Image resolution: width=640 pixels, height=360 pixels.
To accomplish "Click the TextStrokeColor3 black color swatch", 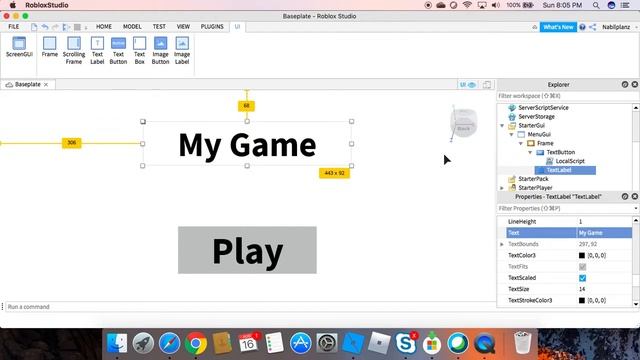I will [x=582, y=300].
